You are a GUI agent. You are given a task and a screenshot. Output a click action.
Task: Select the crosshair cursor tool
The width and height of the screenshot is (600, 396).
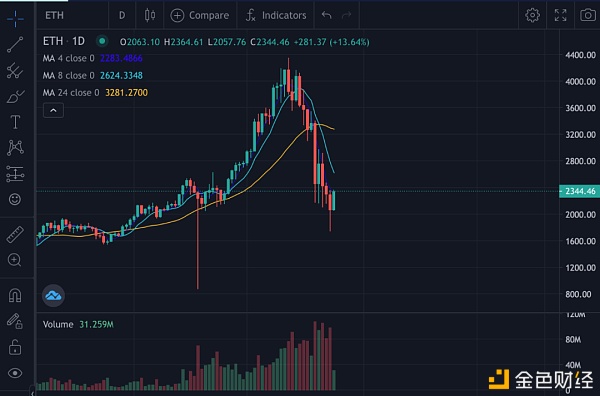pyautogui.click(x=15, y=18)
